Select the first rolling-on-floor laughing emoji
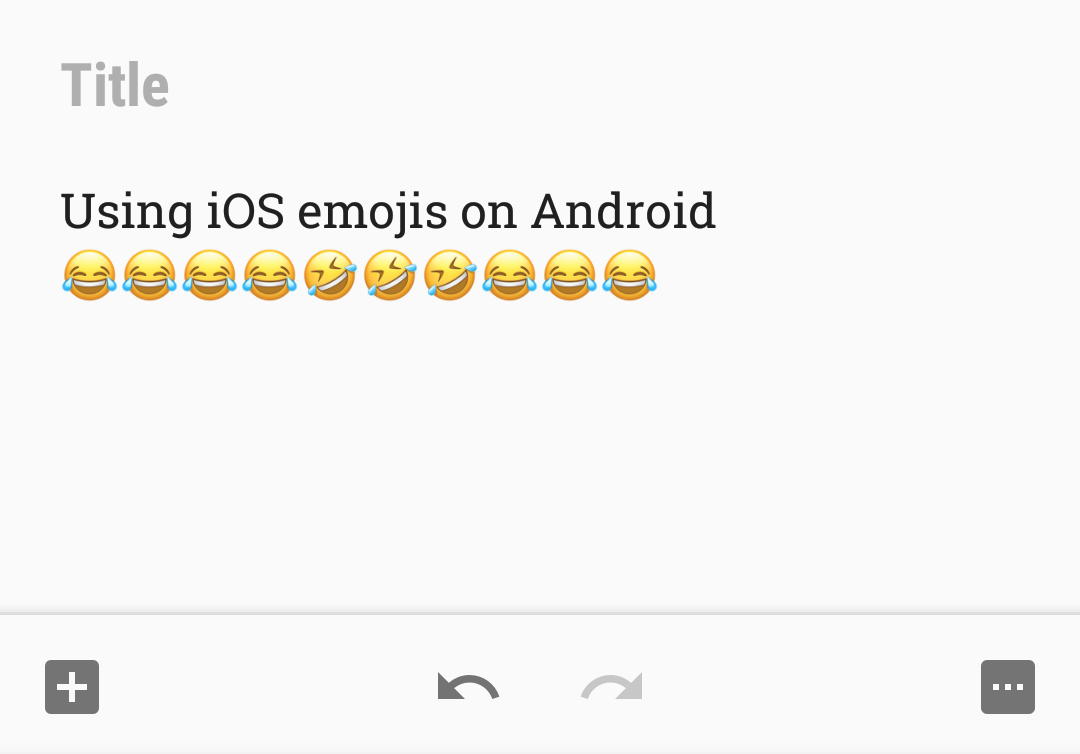Screen dimensions: 1080x754 coord(330,275)
